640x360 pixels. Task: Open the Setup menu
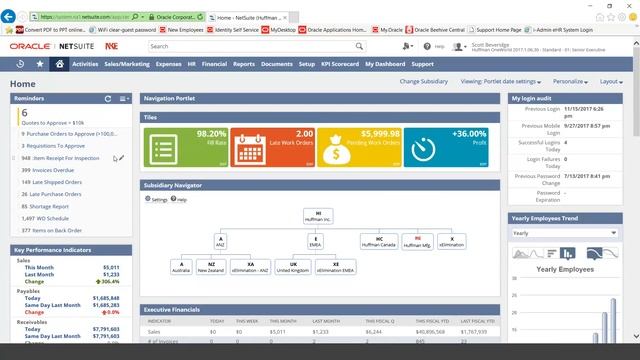tap(307, 64)
